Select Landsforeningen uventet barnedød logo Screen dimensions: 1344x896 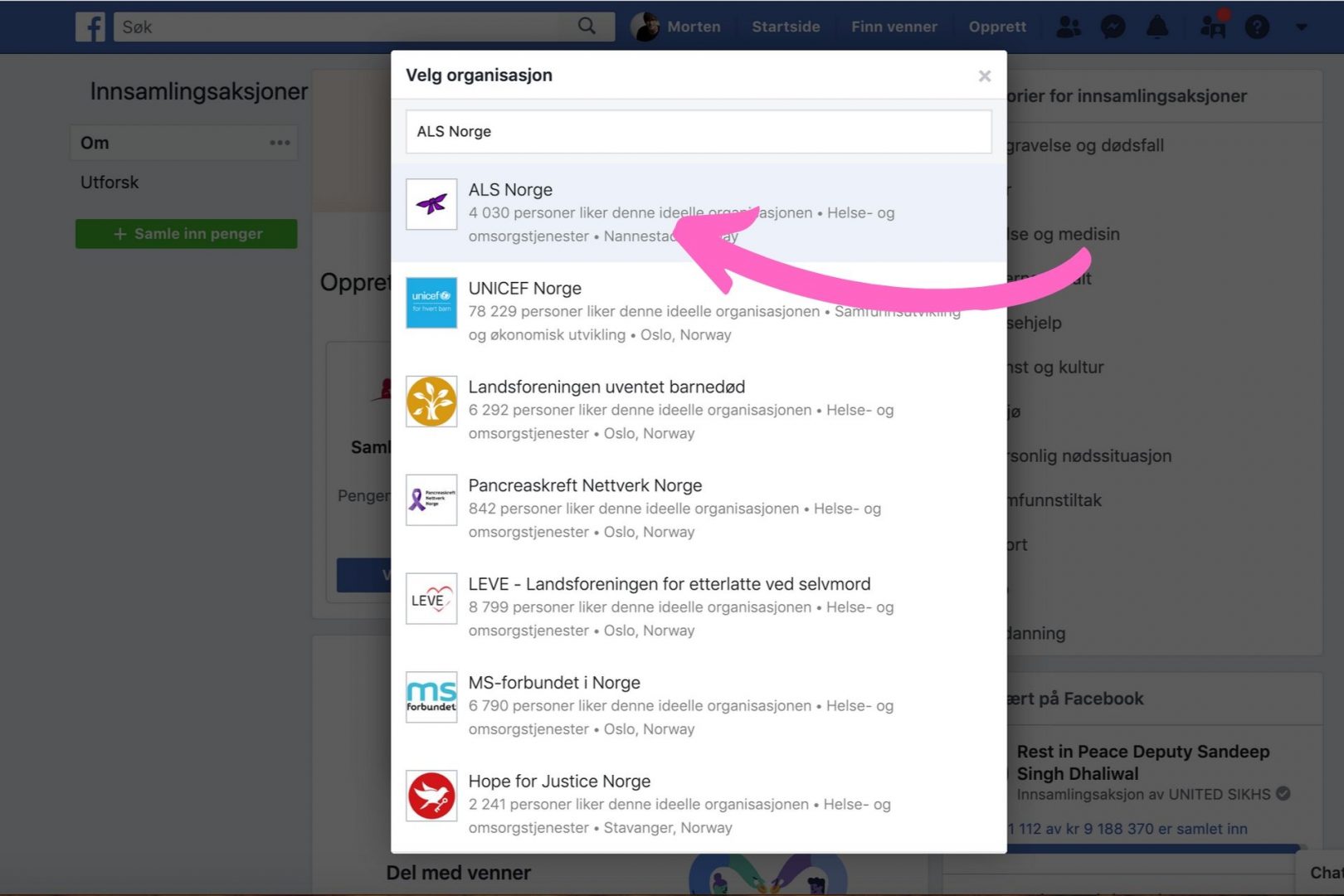[x=431, y=402]
